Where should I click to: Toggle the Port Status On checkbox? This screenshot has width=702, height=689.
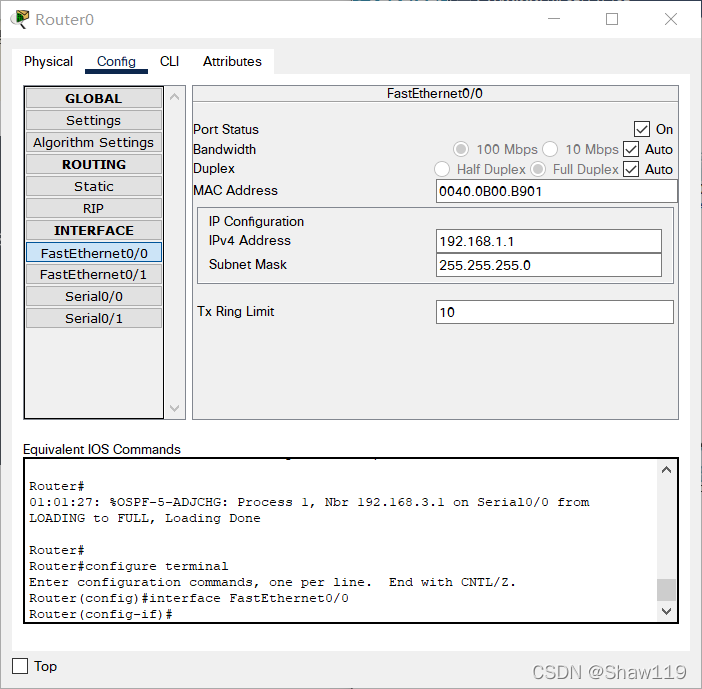tap(642, 129)
